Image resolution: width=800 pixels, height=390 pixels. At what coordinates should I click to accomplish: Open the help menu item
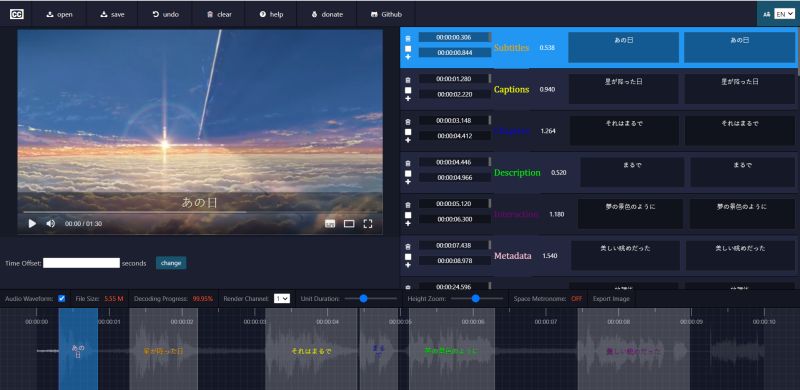(271, 14)
